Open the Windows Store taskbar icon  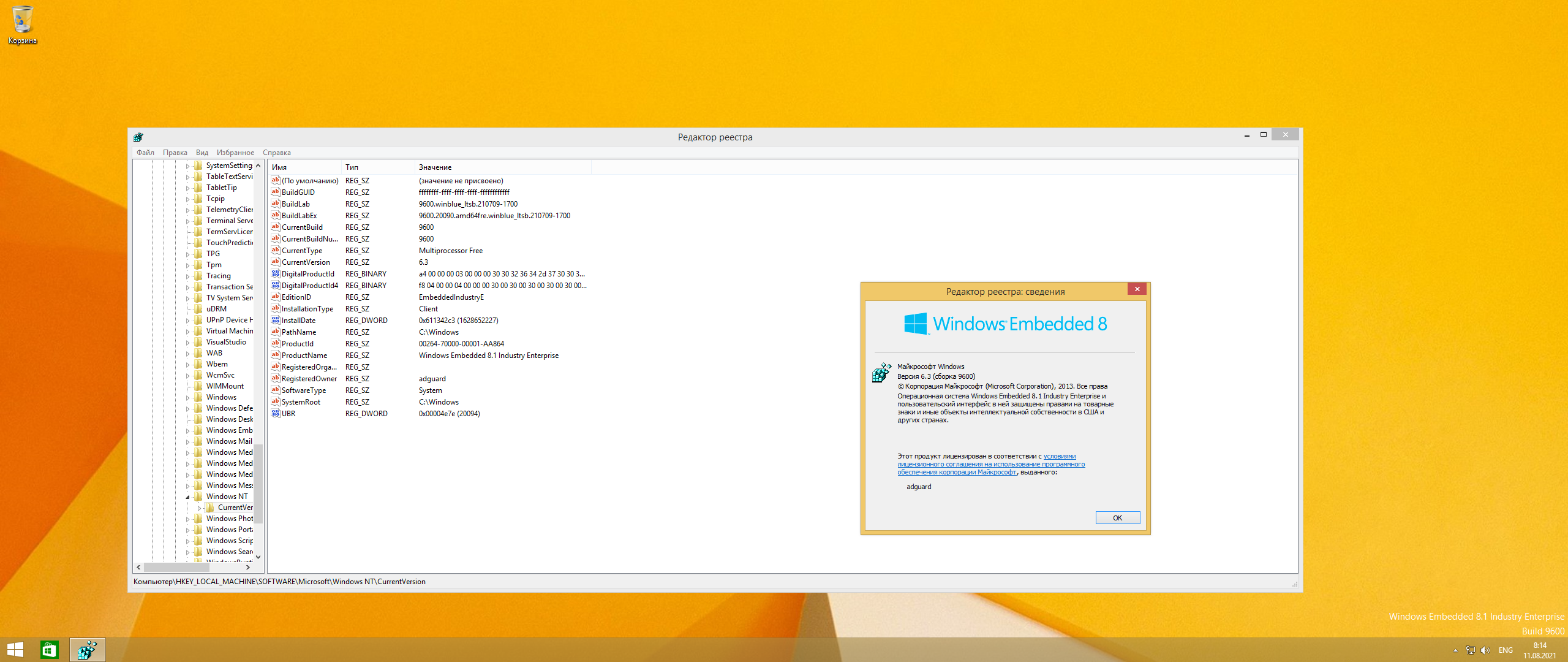(49, 650)
